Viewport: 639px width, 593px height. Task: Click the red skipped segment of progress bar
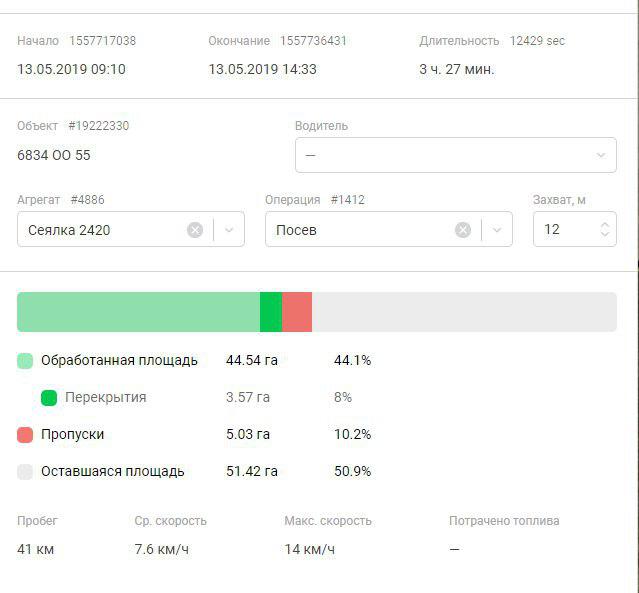(297, 312)
